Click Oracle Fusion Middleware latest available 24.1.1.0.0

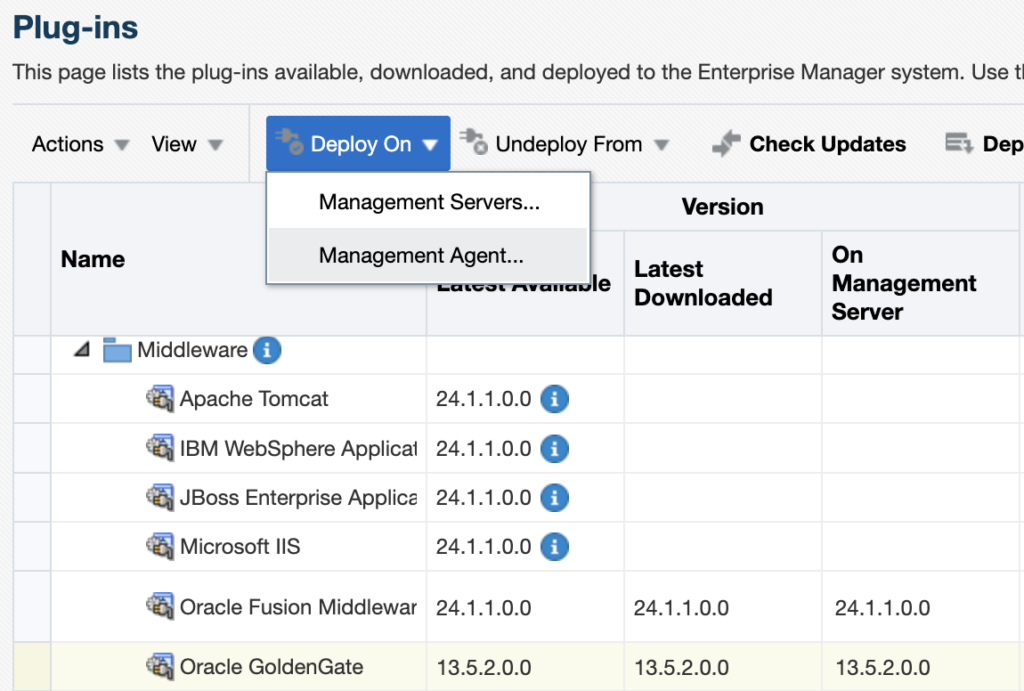(x=484, y=608)
